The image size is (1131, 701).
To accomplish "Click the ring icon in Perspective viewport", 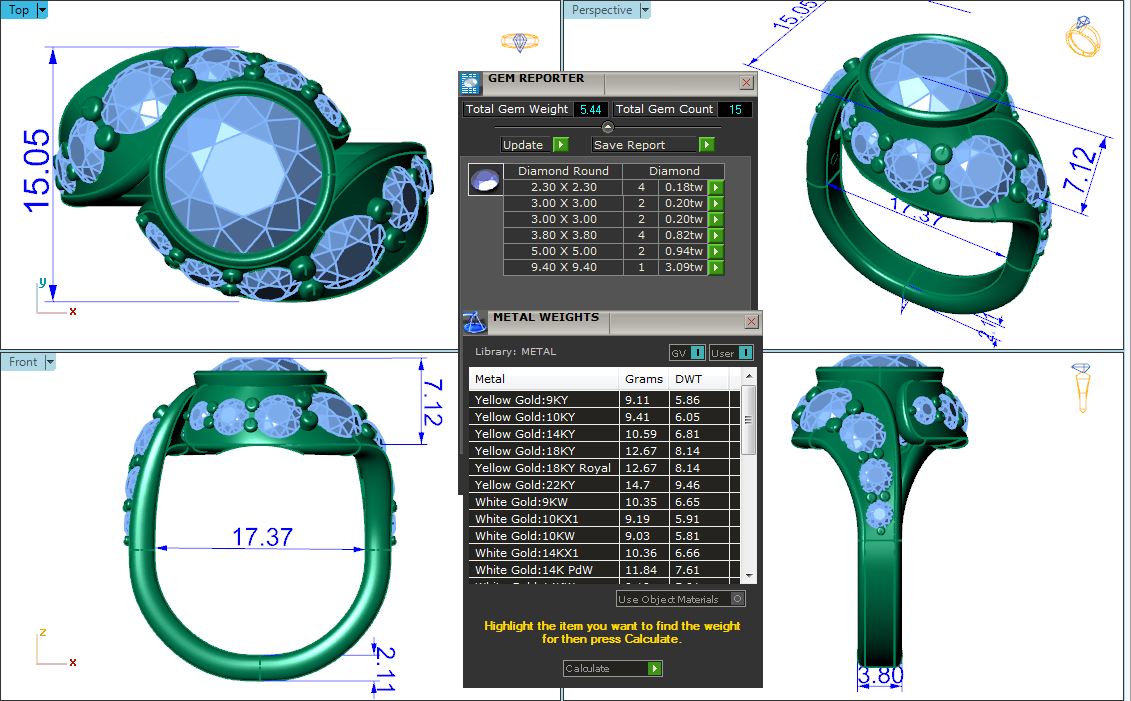I will (x=1084, y=37).
